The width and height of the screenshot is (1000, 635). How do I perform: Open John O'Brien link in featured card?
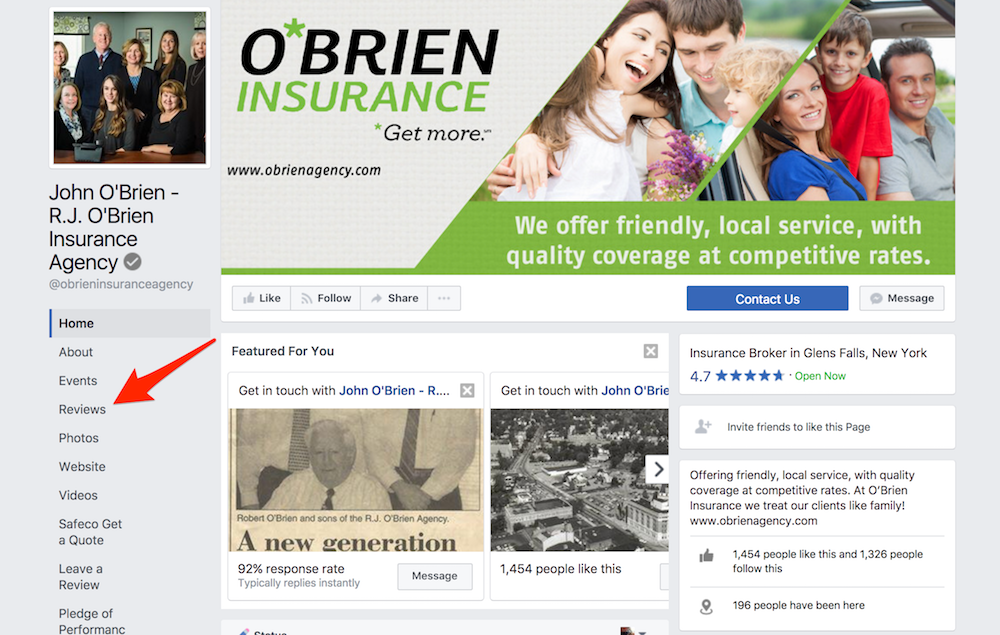tap(394, 390)
